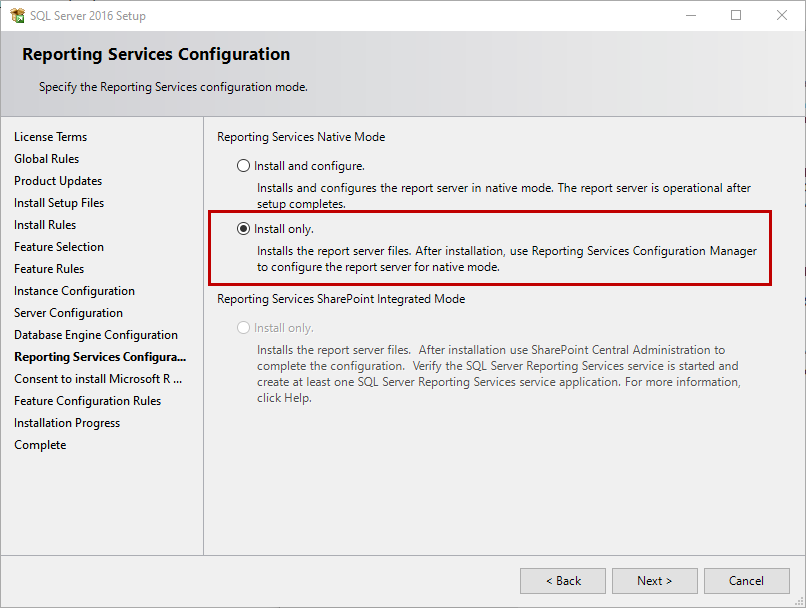
Task: Select Reporting Services Configuration step
Action: pyautogui.click(x=100, y=357)
